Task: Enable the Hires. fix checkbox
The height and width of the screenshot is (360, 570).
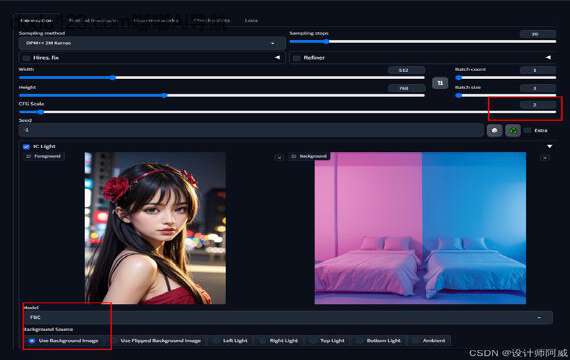Action: point(27,58)
